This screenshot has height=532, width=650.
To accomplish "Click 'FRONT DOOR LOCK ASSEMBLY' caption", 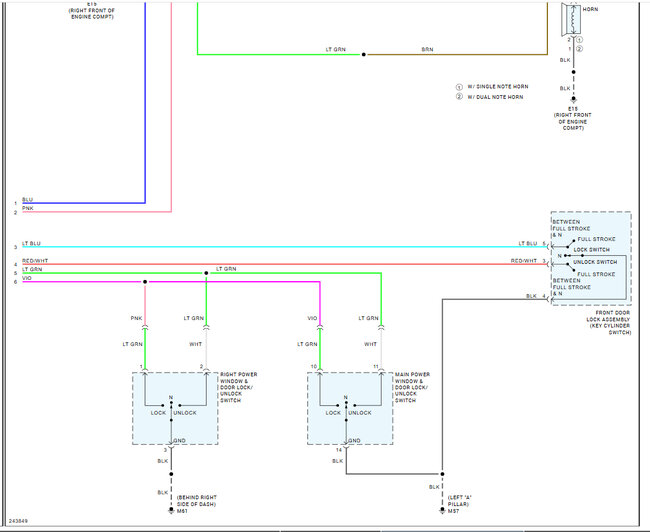I will (x=608, y=323).
